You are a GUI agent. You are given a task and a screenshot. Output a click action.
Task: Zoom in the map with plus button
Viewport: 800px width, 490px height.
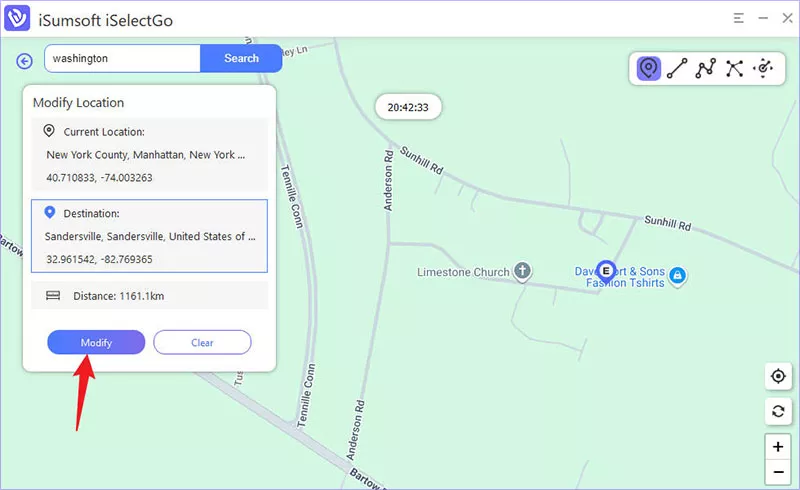[777, 447]
